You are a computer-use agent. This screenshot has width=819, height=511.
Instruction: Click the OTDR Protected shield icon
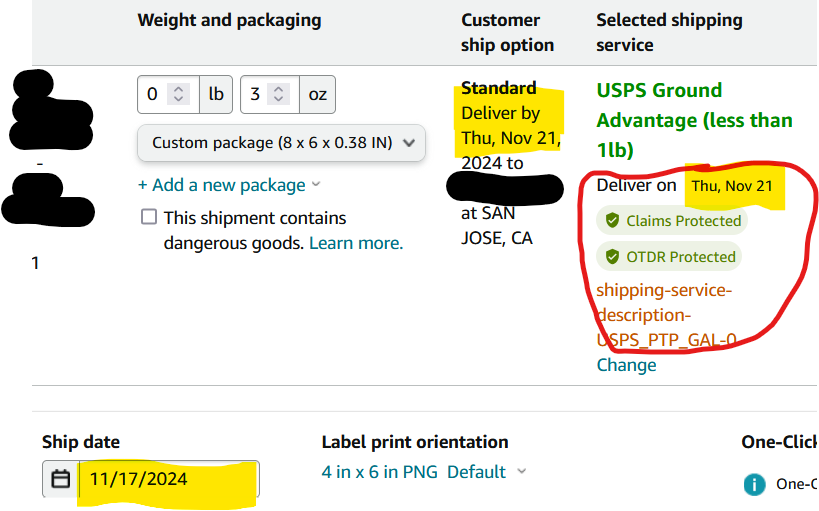[612, 257]
